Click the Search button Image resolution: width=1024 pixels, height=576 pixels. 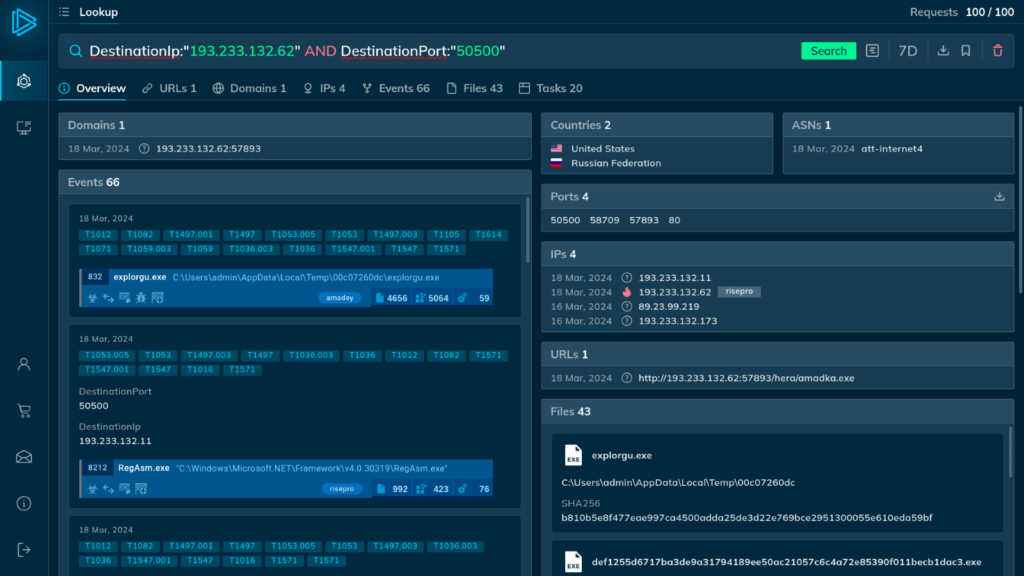828,51
